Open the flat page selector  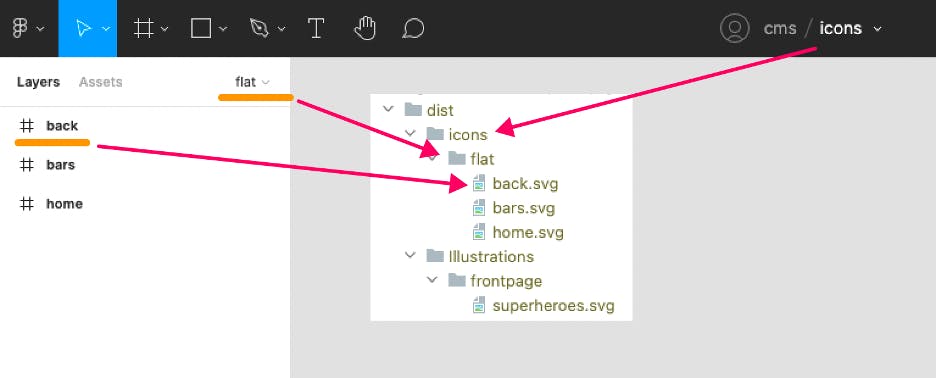click(253, 82)
